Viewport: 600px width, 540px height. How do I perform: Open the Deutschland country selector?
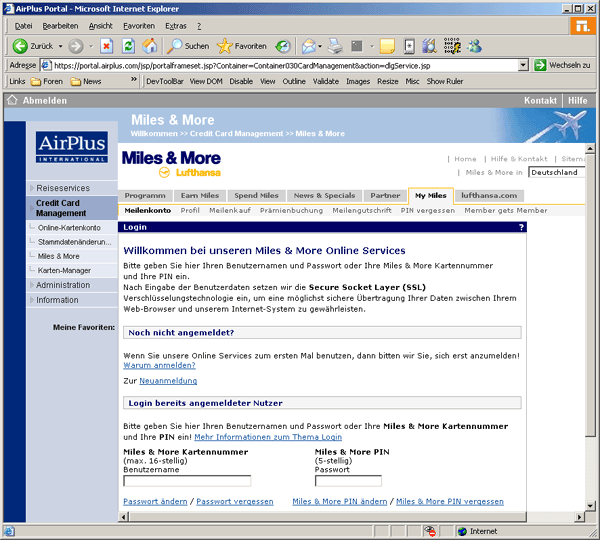click(556, 172)
